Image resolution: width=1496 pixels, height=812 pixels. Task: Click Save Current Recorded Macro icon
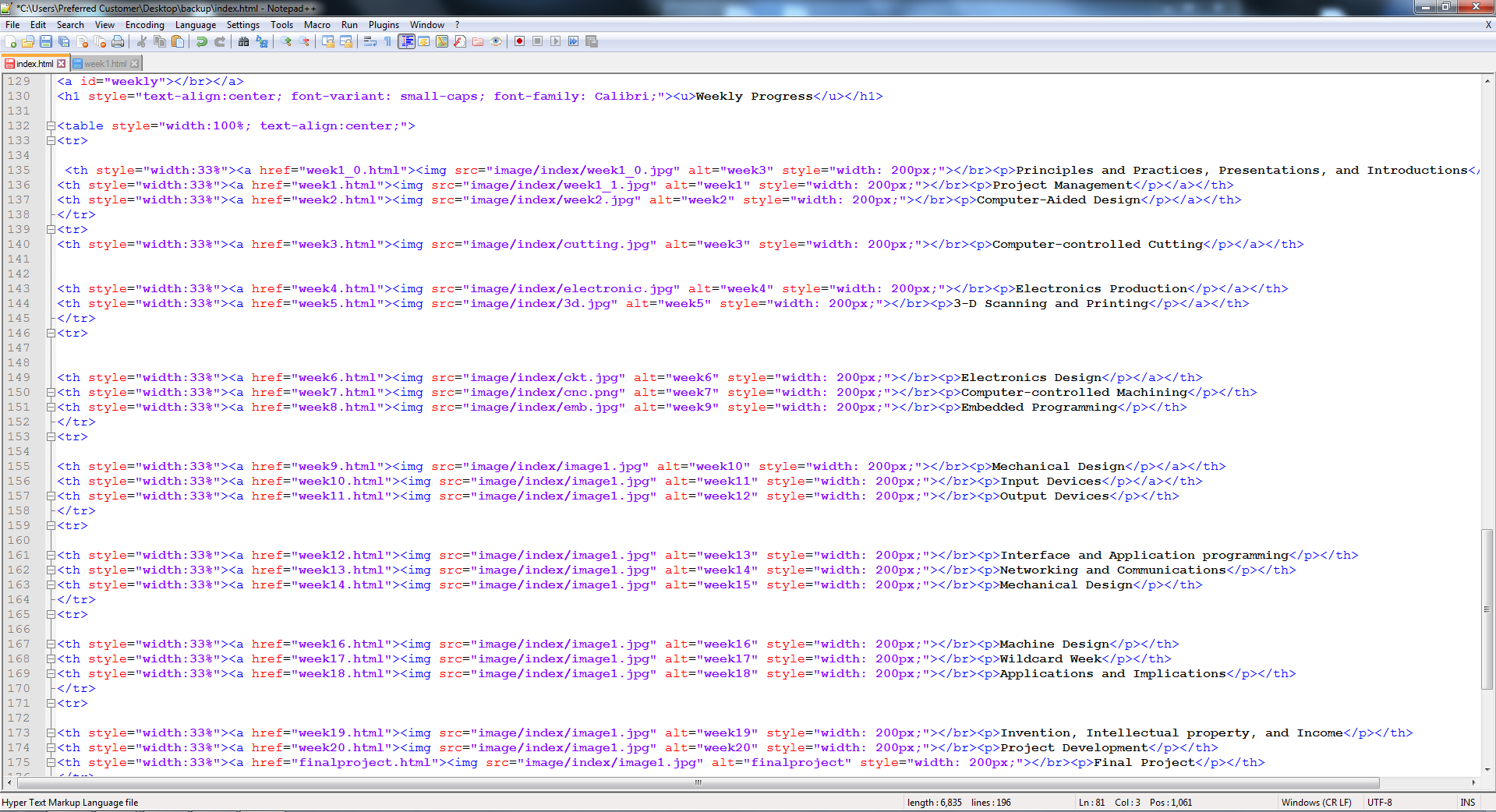point(592,41)
